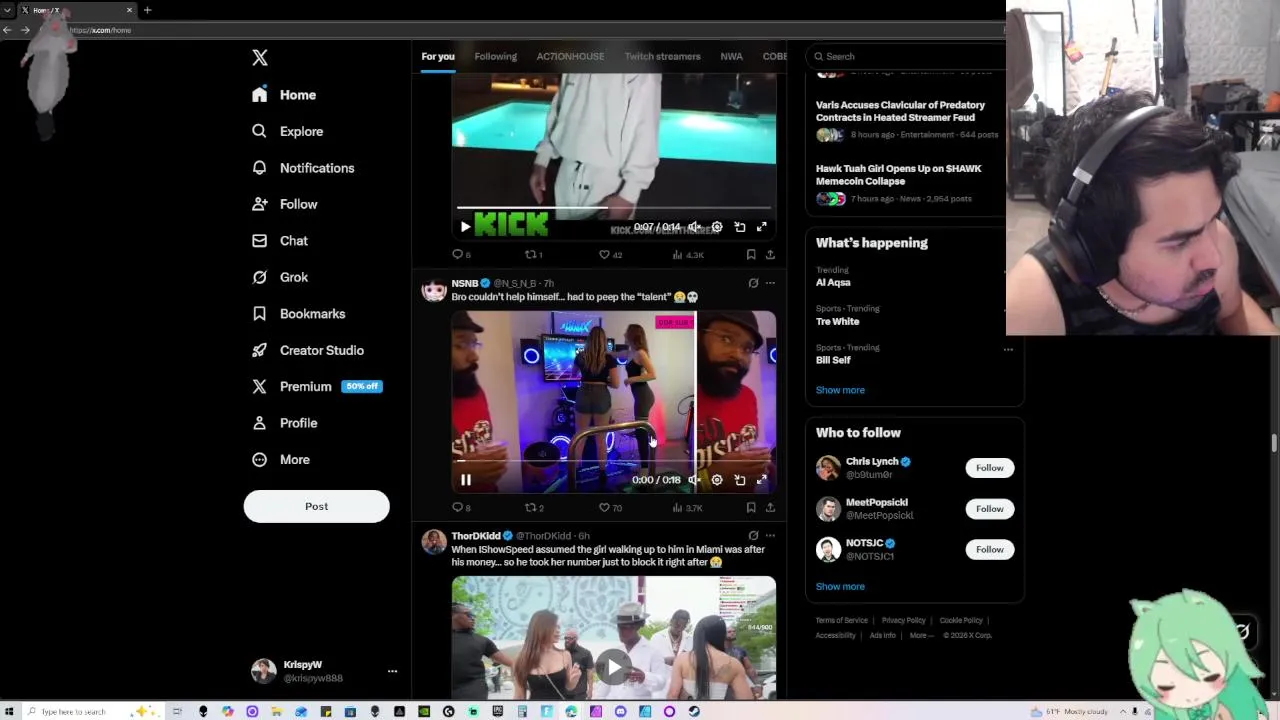Follow NOTSJC
Screen dimensions: 1280x720
tap(989, 549)
